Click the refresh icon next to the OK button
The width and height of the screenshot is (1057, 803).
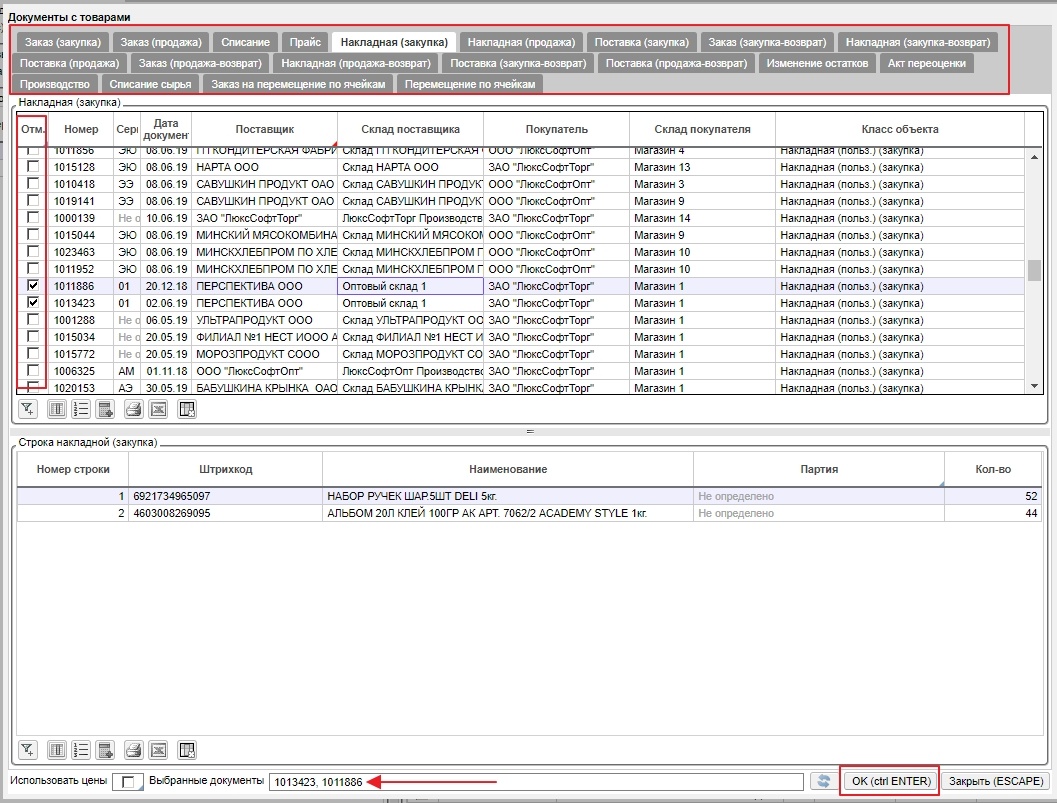coord(822,782)
